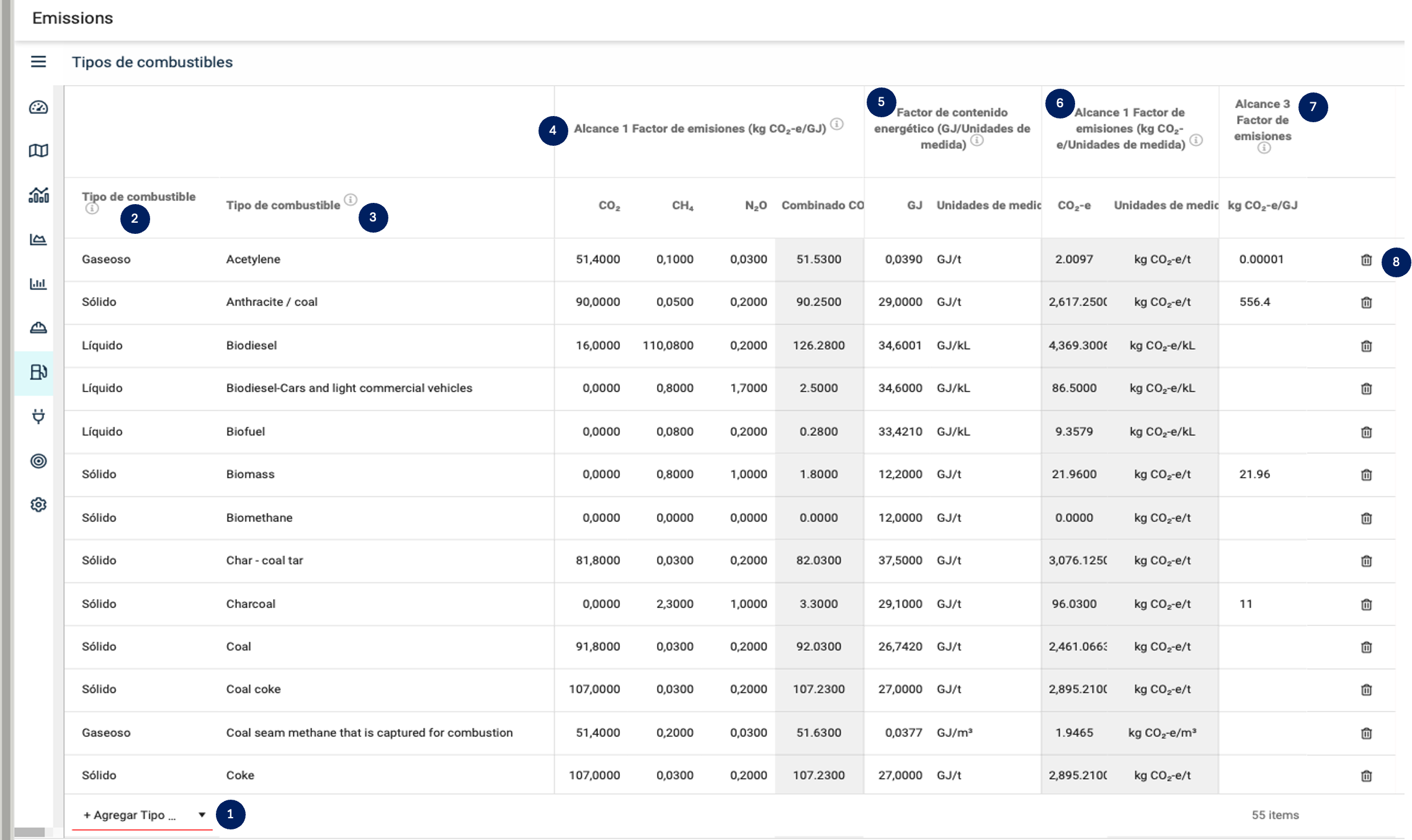Open the settings gear sidebar icon
Viewport: 1412px width, 840px height.
(38, 504)
